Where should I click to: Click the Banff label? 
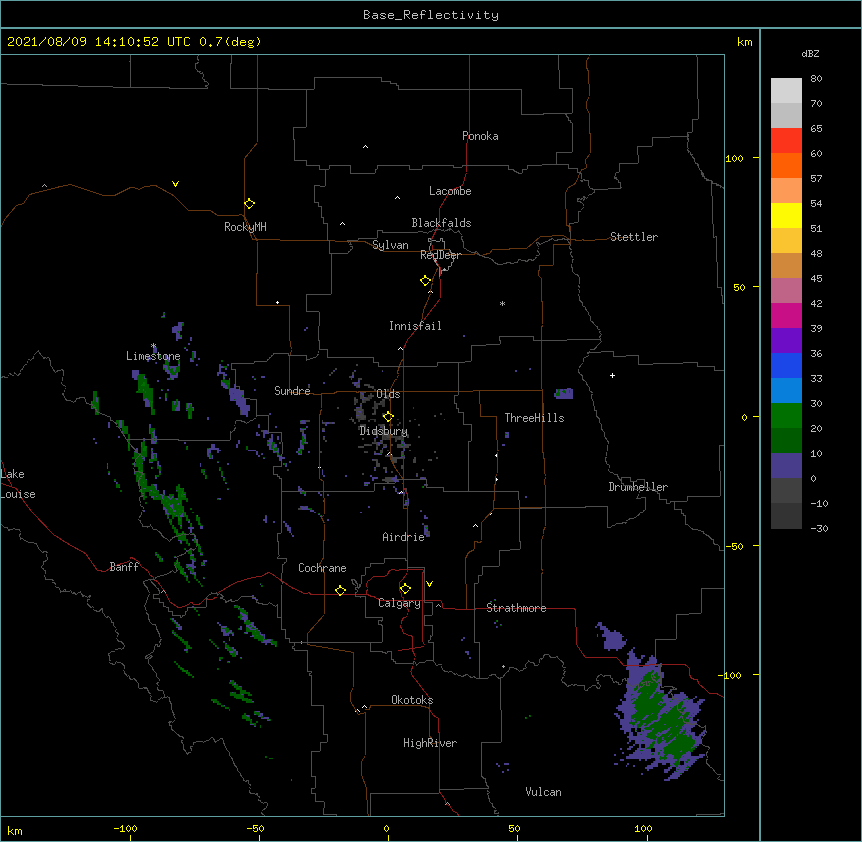coord(124,567)
